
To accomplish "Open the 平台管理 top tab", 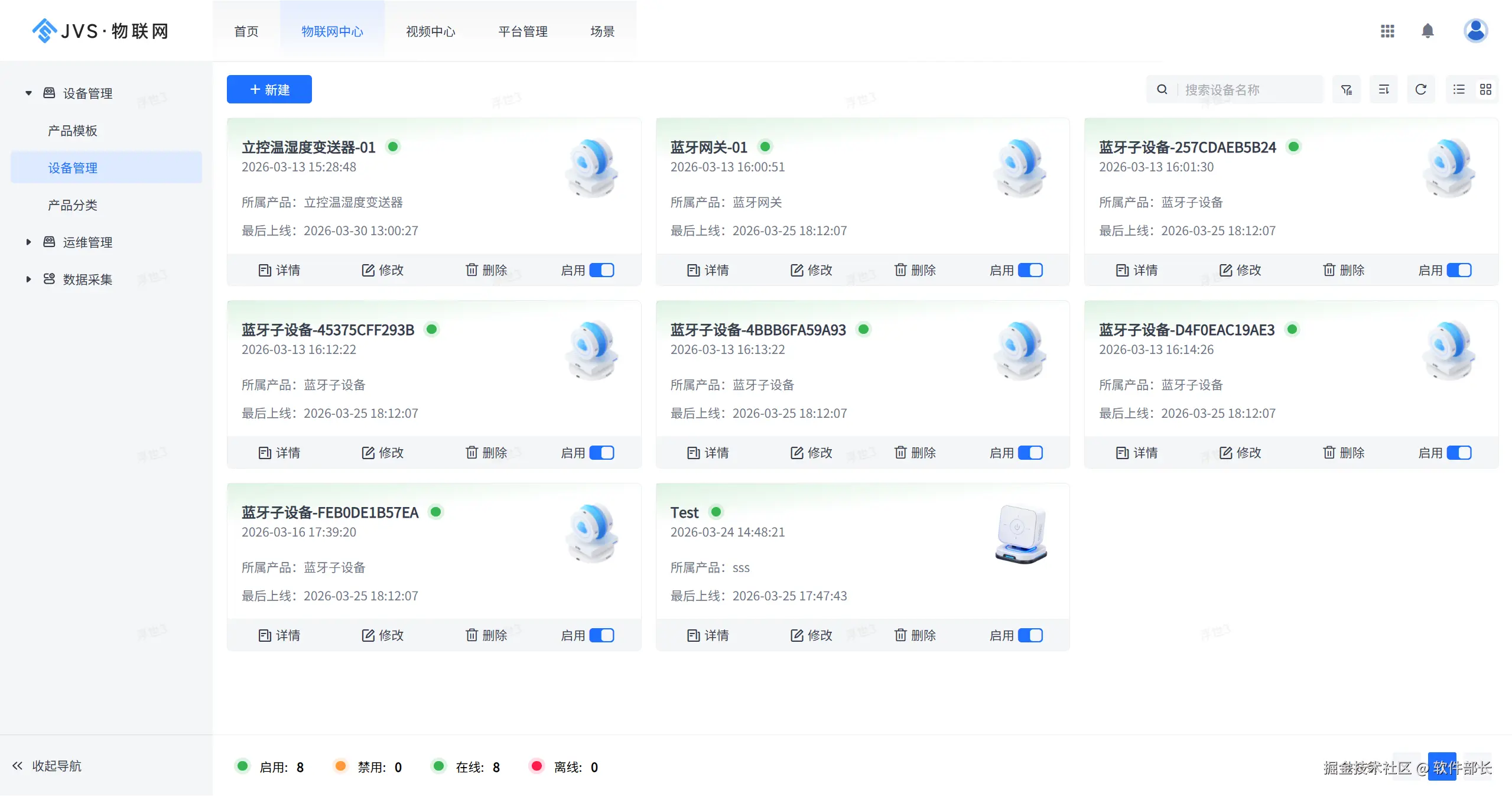I will pos(522,31).
